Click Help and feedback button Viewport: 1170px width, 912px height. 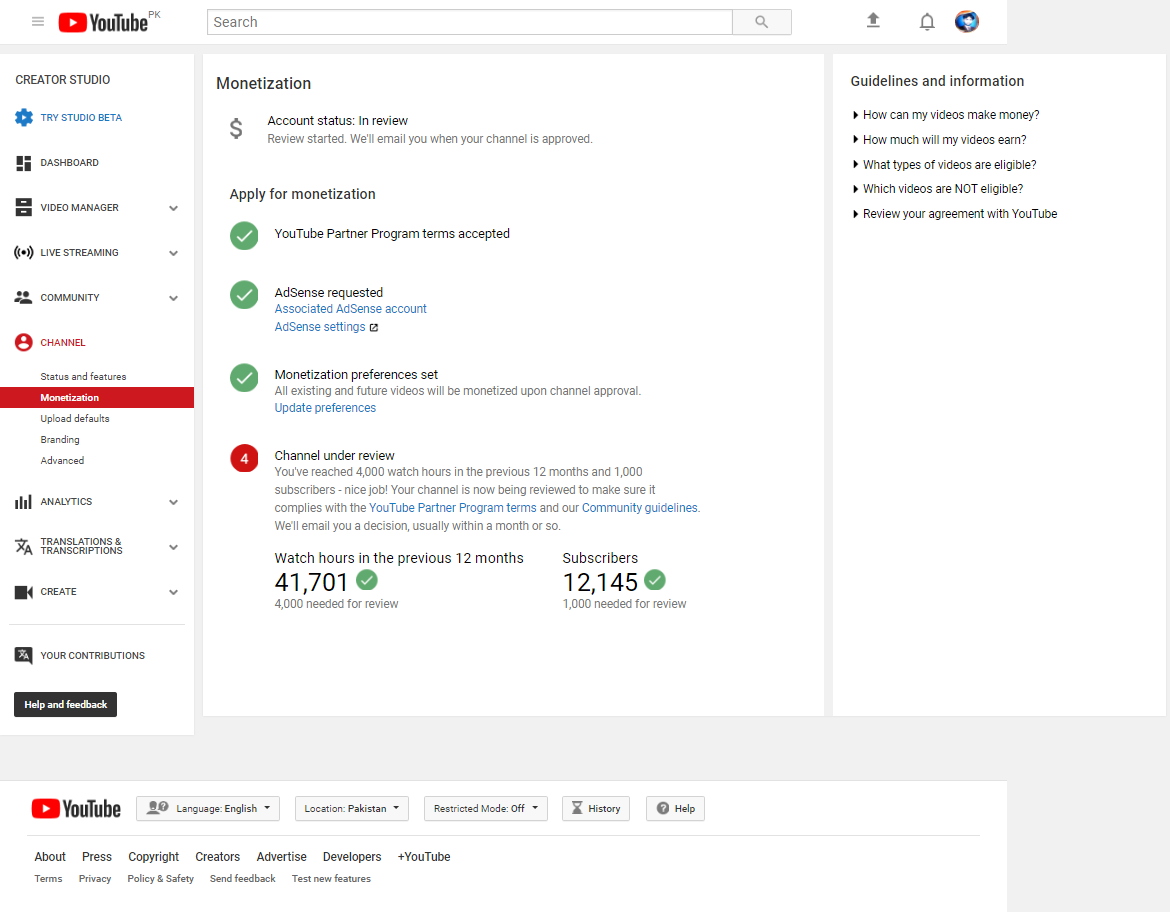coord(66,705)
